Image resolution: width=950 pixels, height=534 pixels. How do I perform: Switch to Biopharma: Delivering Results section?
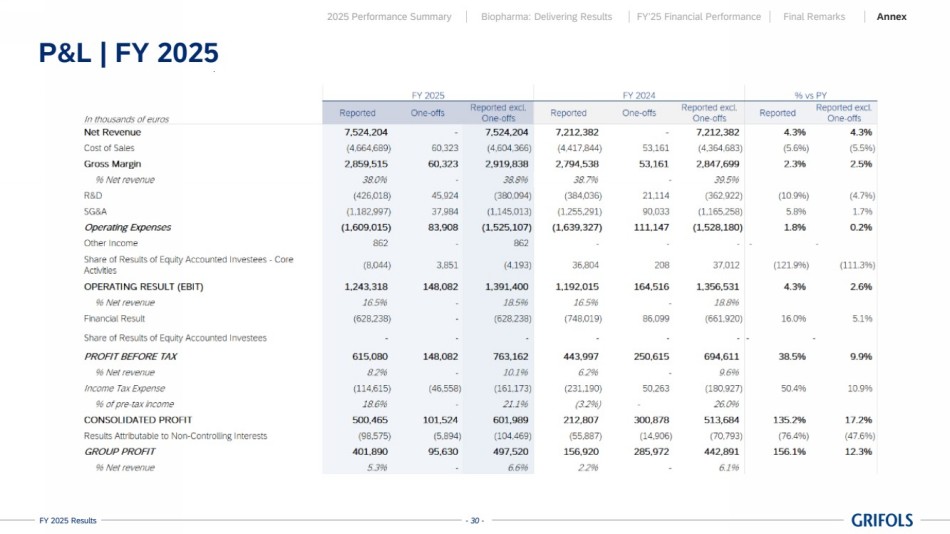[546, 17]
